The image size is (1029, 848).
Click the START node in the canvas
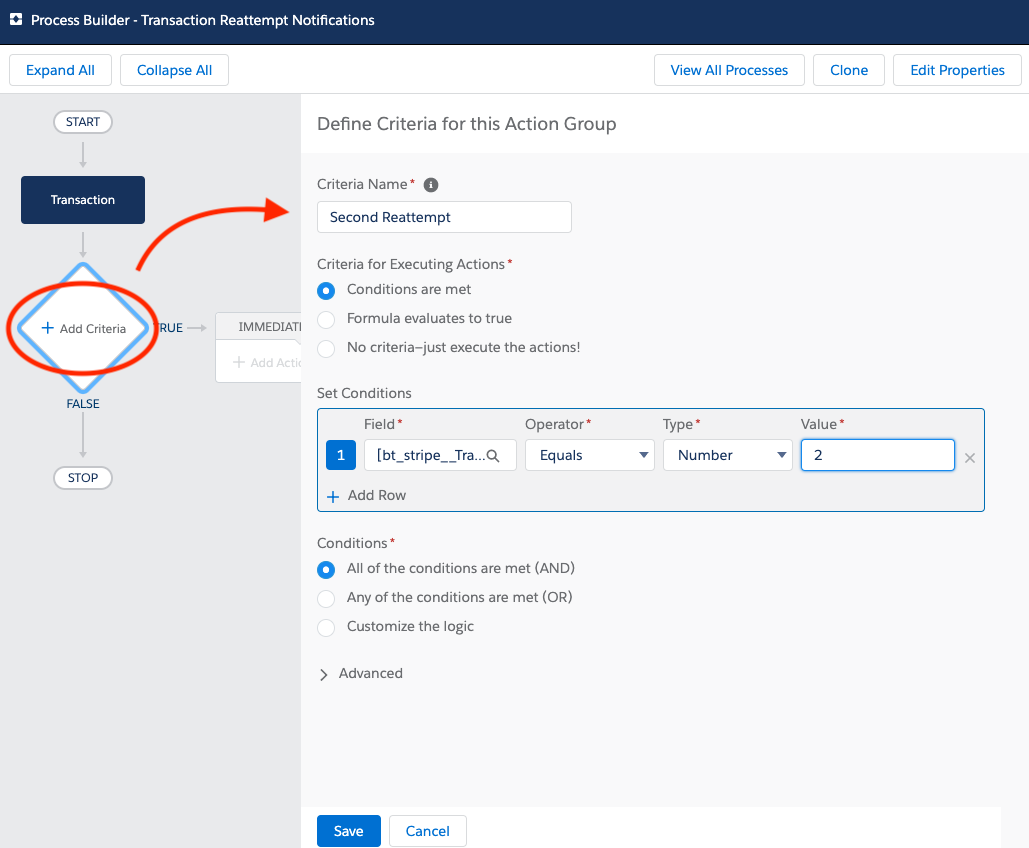pyautogui.click(x=83, y=122)
